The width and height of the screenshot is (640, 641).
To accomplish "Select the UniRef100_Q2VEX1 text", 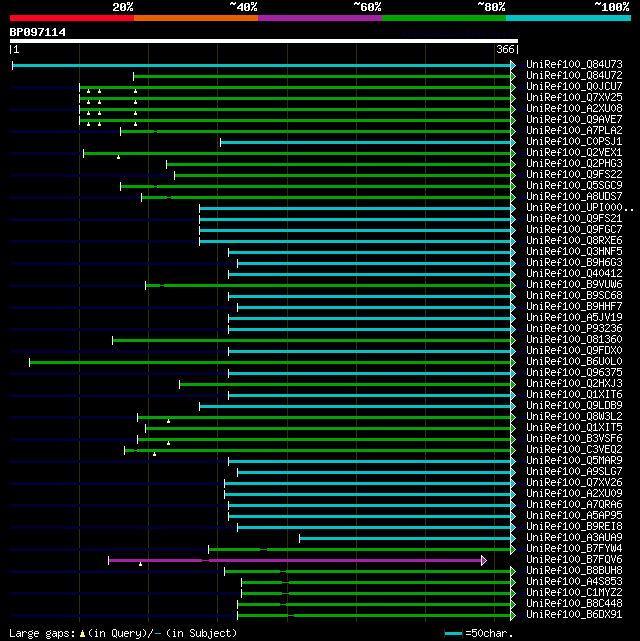I will [574, 153].
